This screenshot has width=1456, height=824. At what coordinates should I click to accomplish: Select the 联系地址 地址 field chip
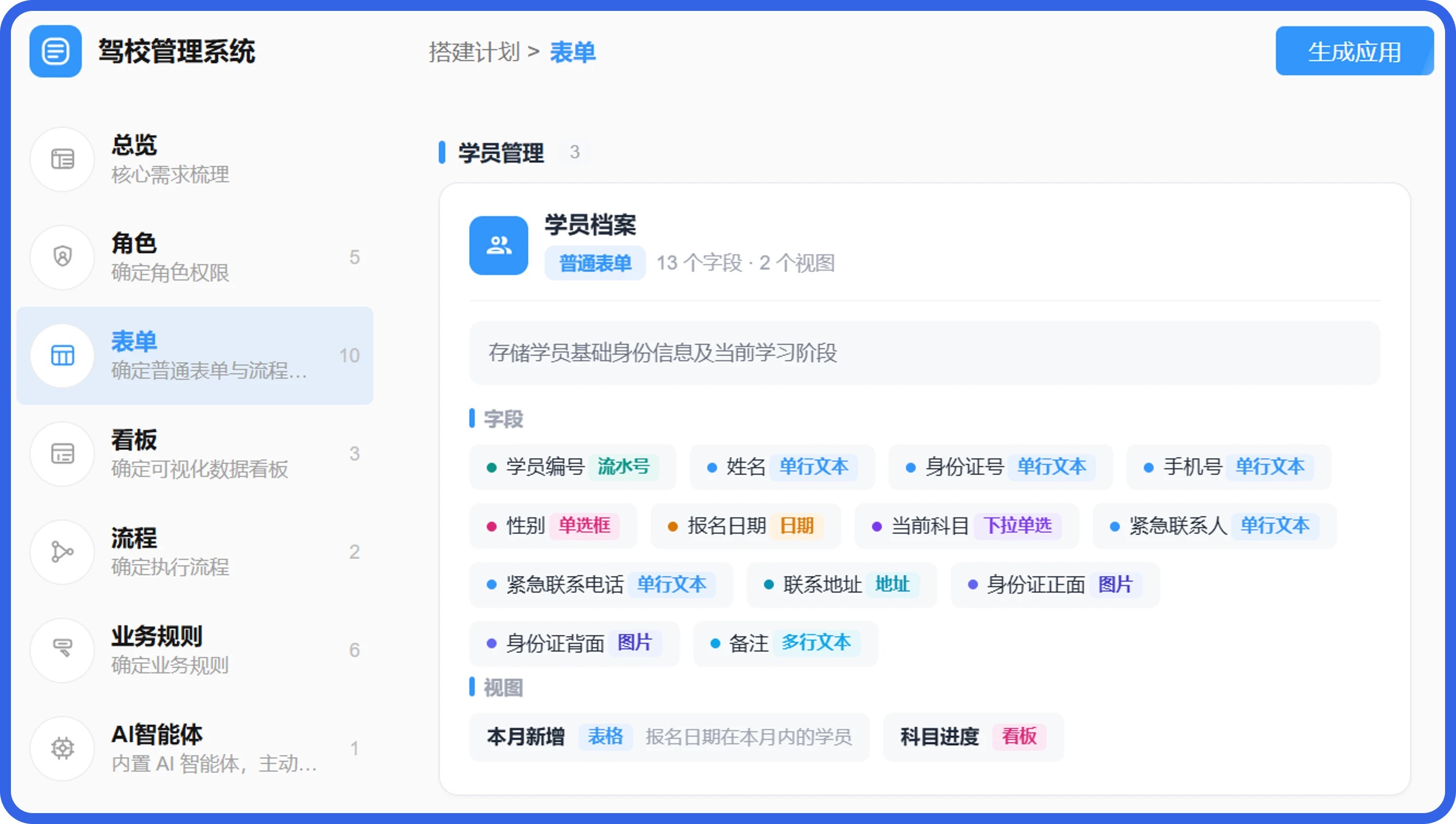842,584
